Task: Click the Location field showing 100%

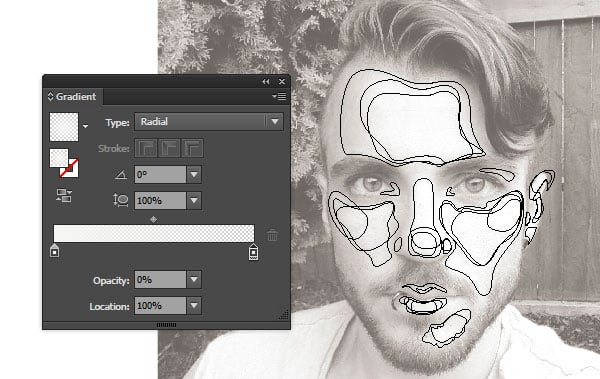Action: pos(160,305)
